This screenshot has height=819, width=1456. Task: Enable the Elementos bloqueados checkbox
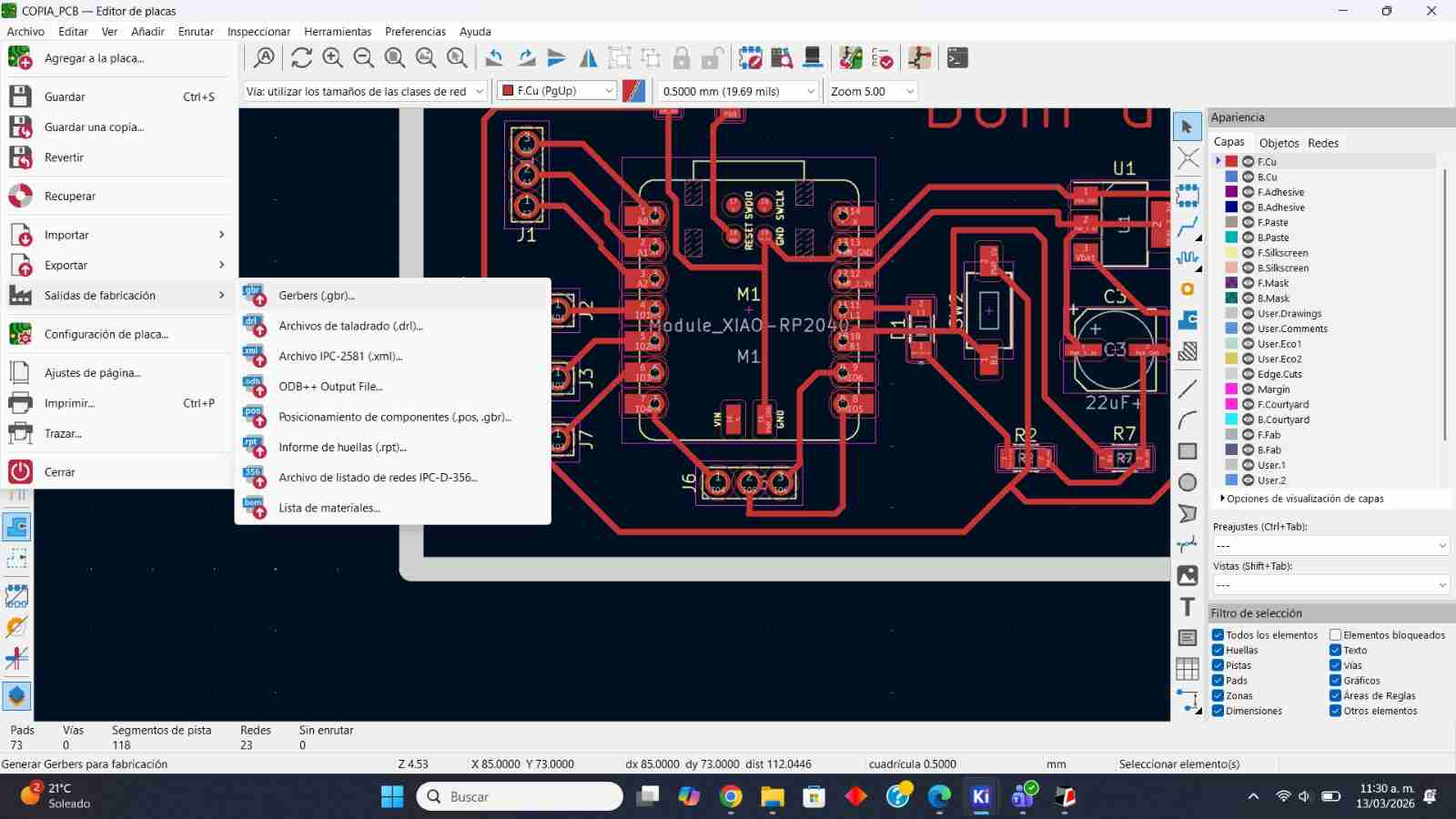tap(1335, 635)
